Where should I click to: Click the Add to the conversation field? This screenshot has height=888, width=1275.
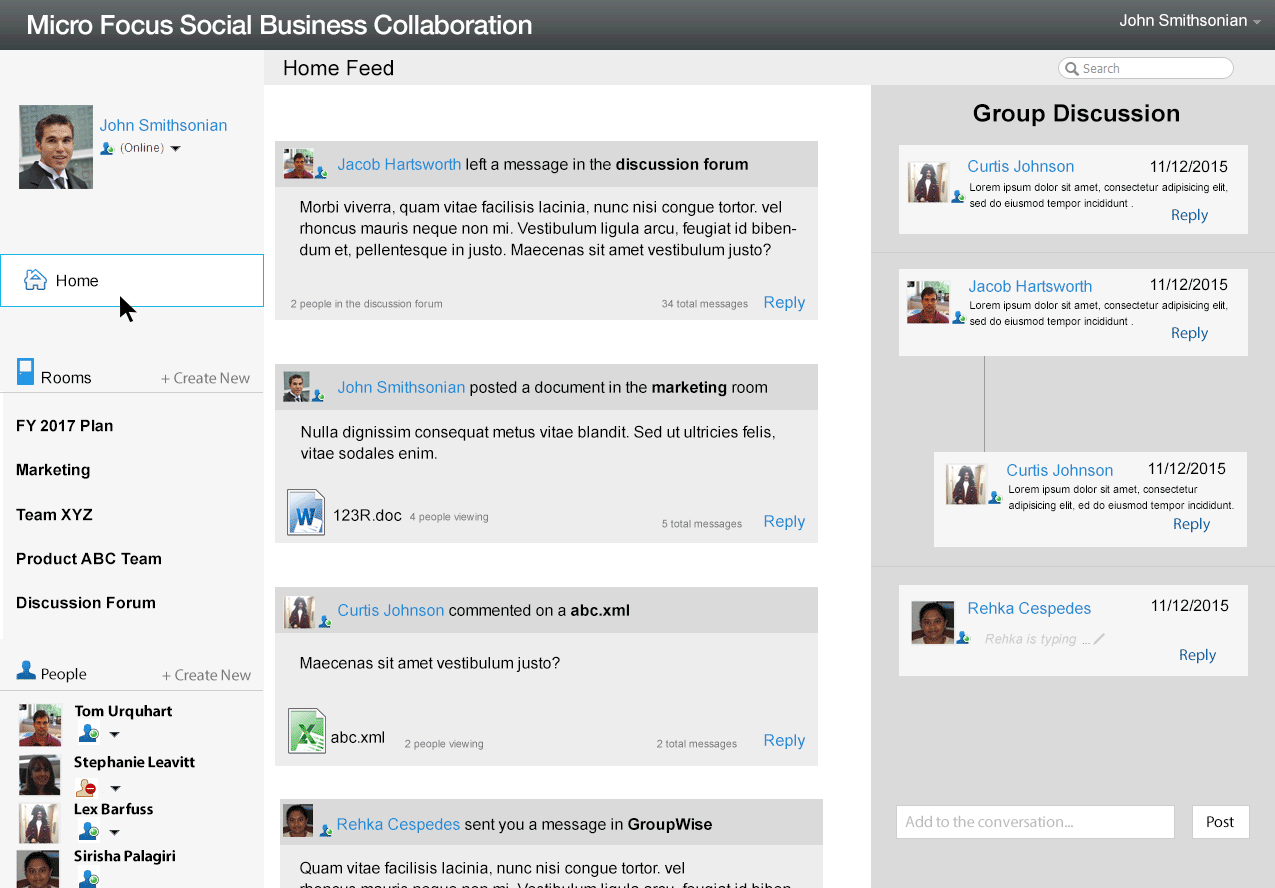tap(1035, 822)
